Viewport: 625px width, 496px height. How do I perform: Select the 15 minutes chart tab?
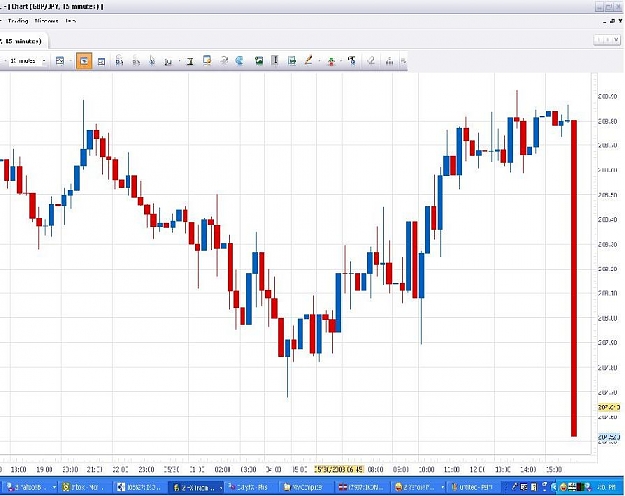(22, 41)
